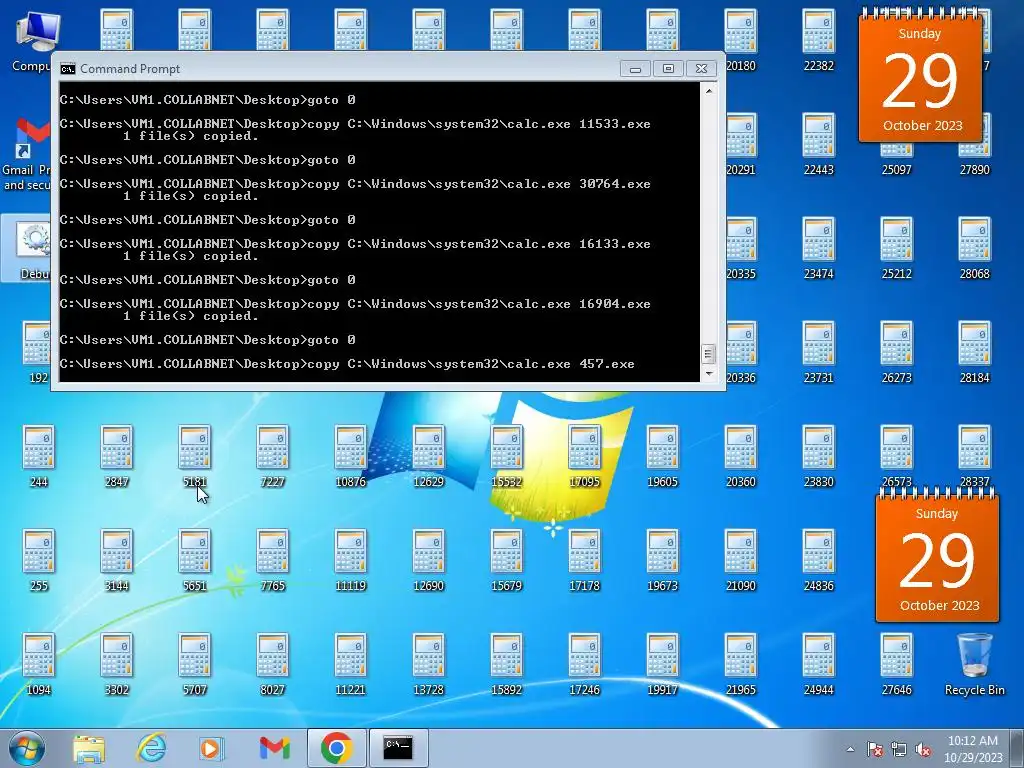This screenshot has width=1024, height=768.
Task: Click the 28068 calculator icon
Action: tap(974, 248)
